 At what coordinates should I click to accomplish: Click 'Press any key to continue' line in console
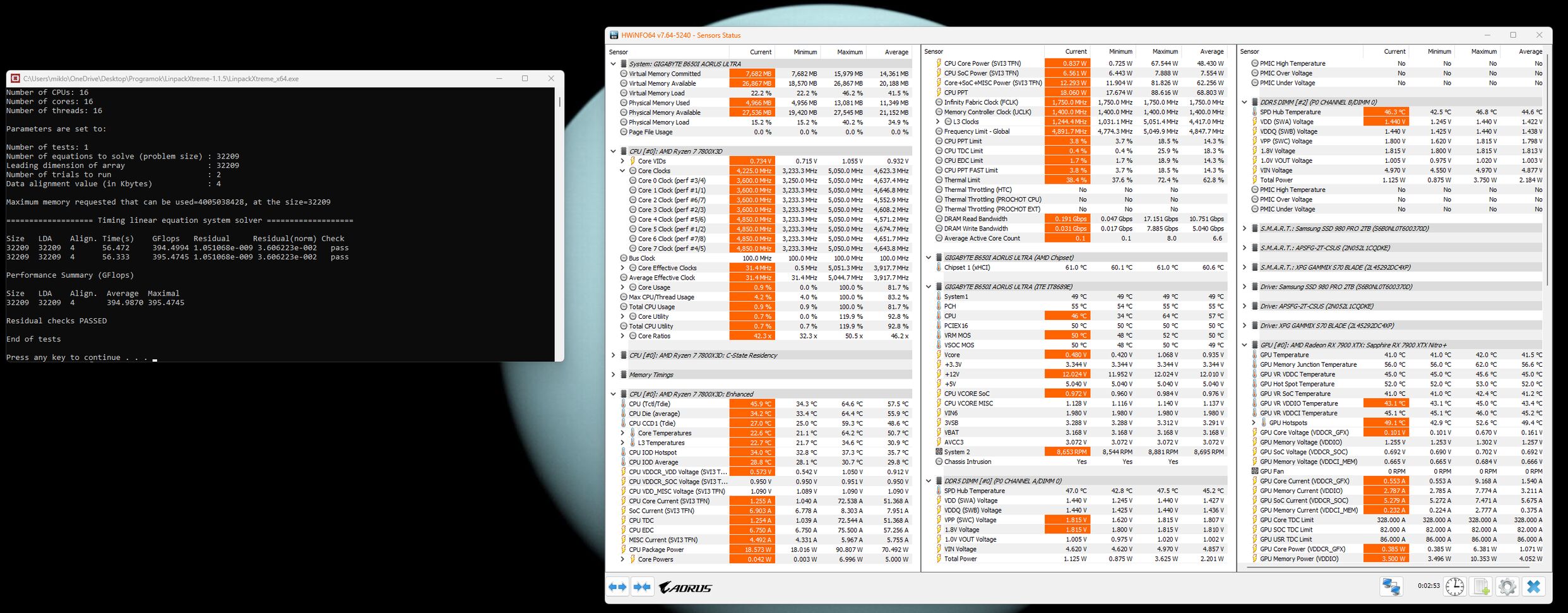coord(77,357)
